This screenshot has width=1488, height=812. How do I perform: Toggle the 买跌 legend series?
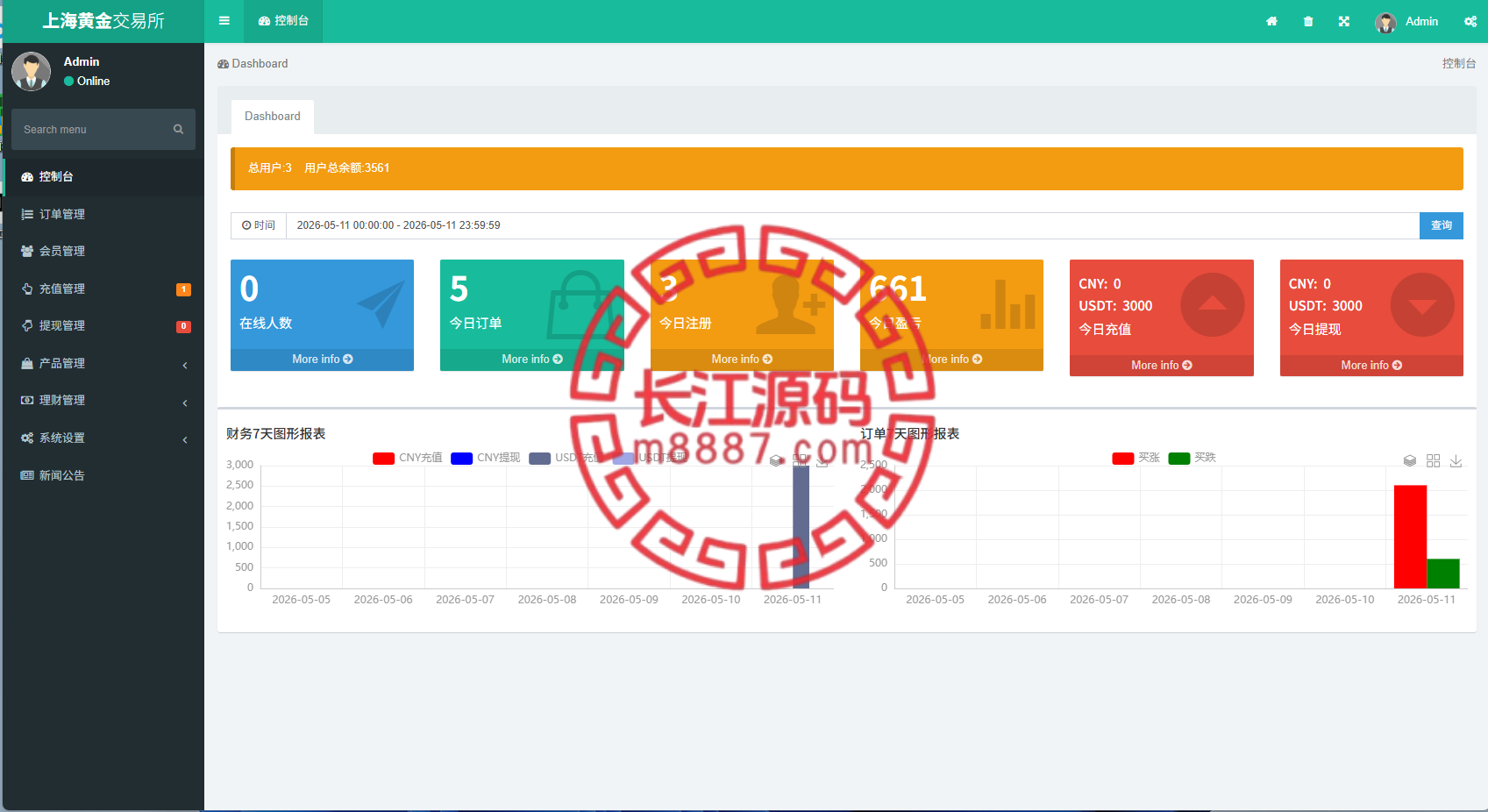pos(1193,458)
